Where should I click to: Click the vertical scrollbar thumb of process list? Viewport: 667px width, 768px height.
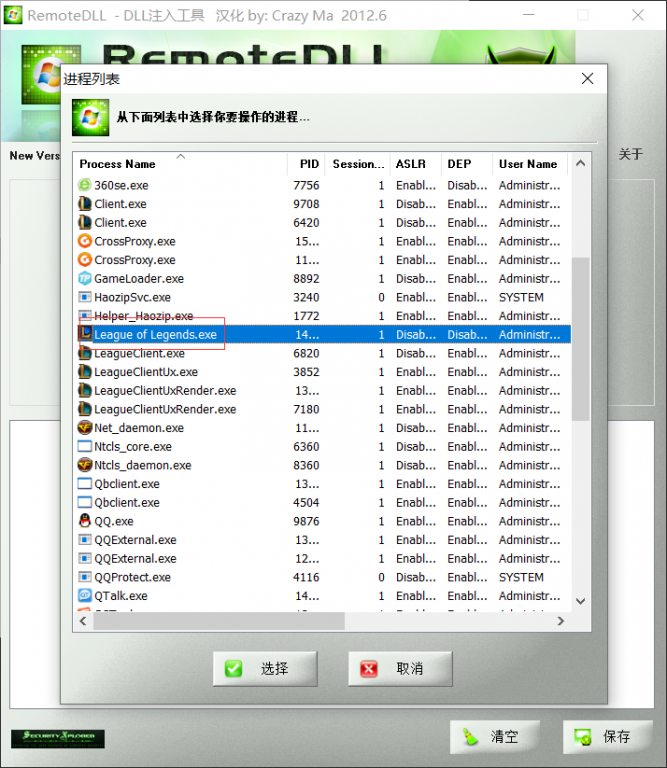[x=581, y=339]
